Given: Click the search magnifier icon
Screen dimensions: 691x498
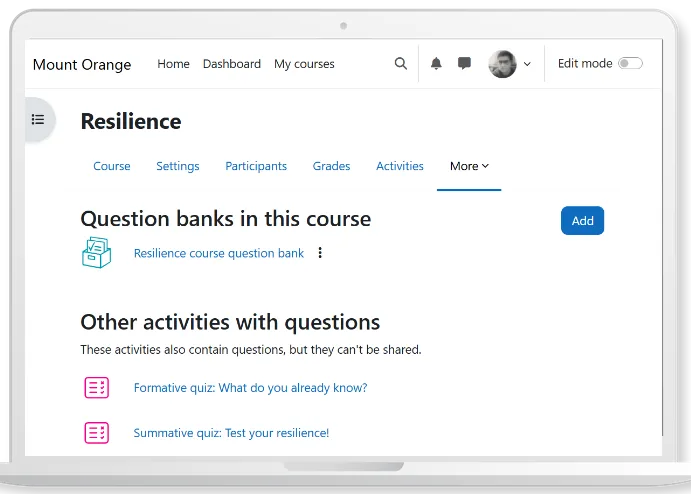Looking at the screenshot, I should 401,64.
